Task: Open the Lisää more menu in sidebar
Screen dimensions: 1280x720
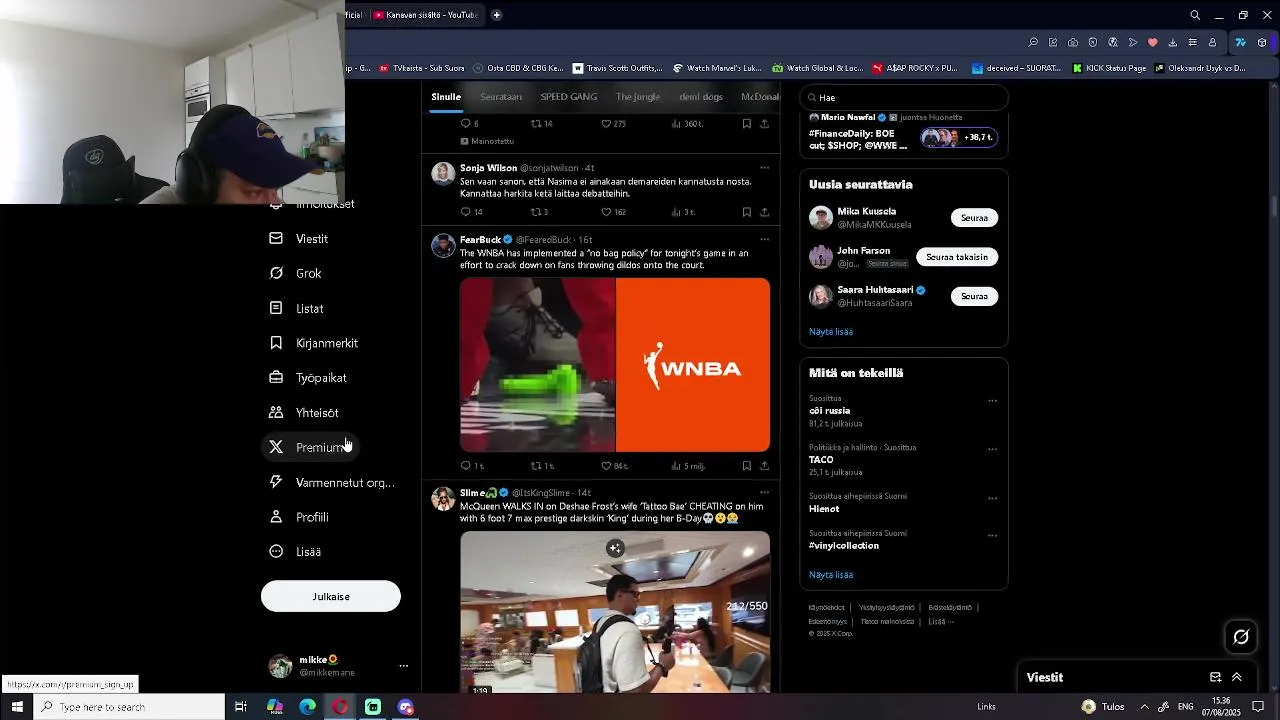Action: [296, 552]
